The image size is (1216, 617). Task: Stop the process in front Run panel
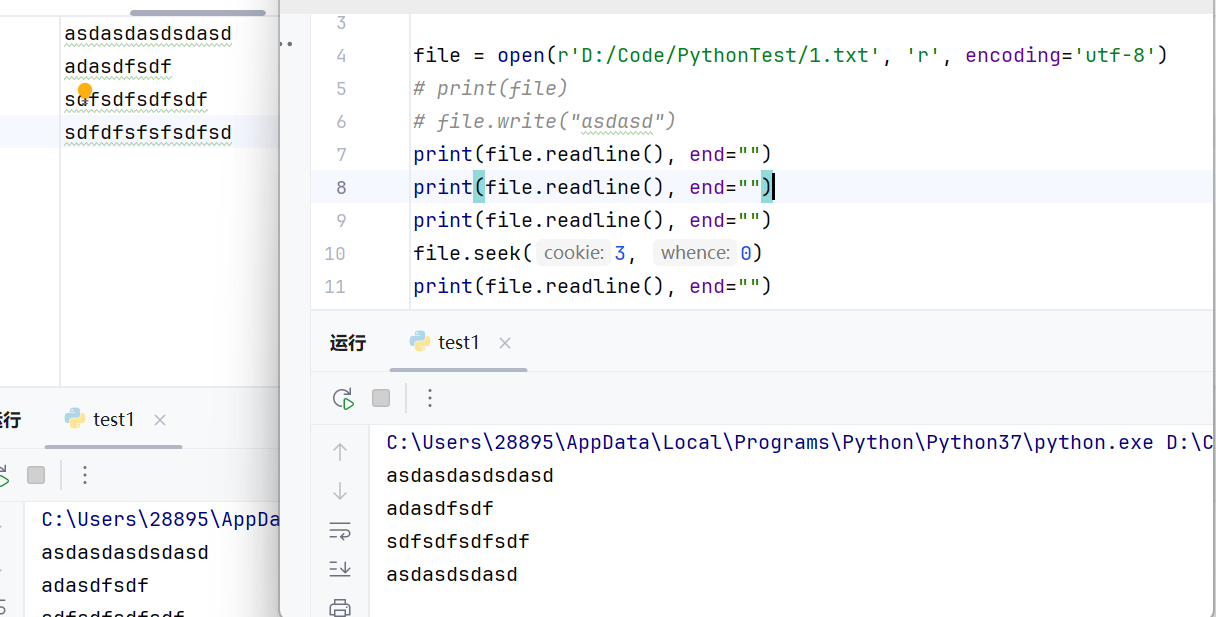coord(381,398)
